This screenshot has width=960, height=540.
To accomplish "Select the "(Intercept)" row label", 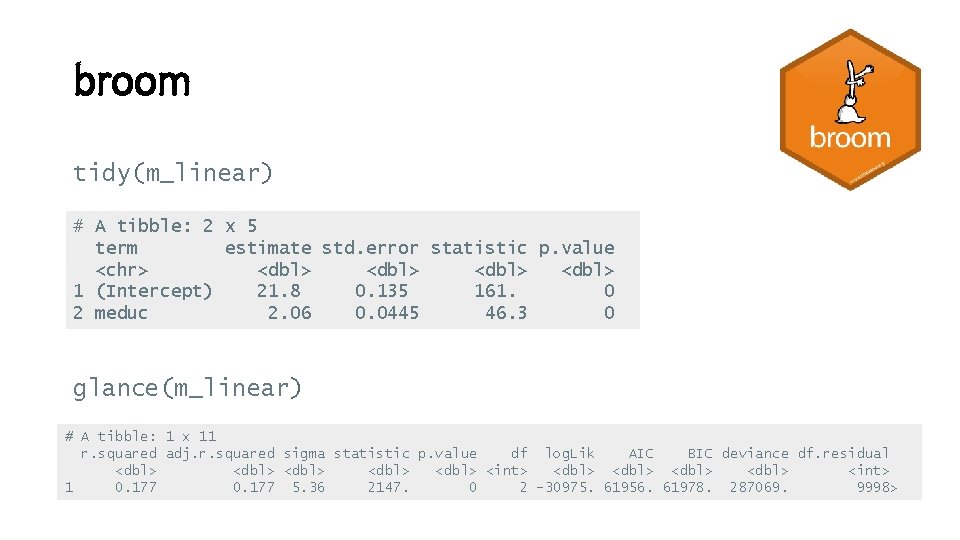I will [x=153, y=291].
